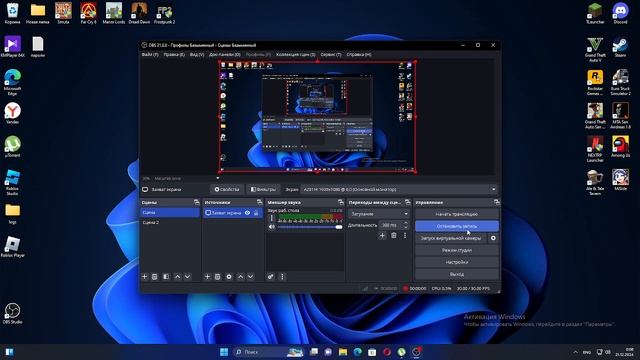The image size is (640, 360).
Task: Undock the Scenes panel
Action: point(197,202)
